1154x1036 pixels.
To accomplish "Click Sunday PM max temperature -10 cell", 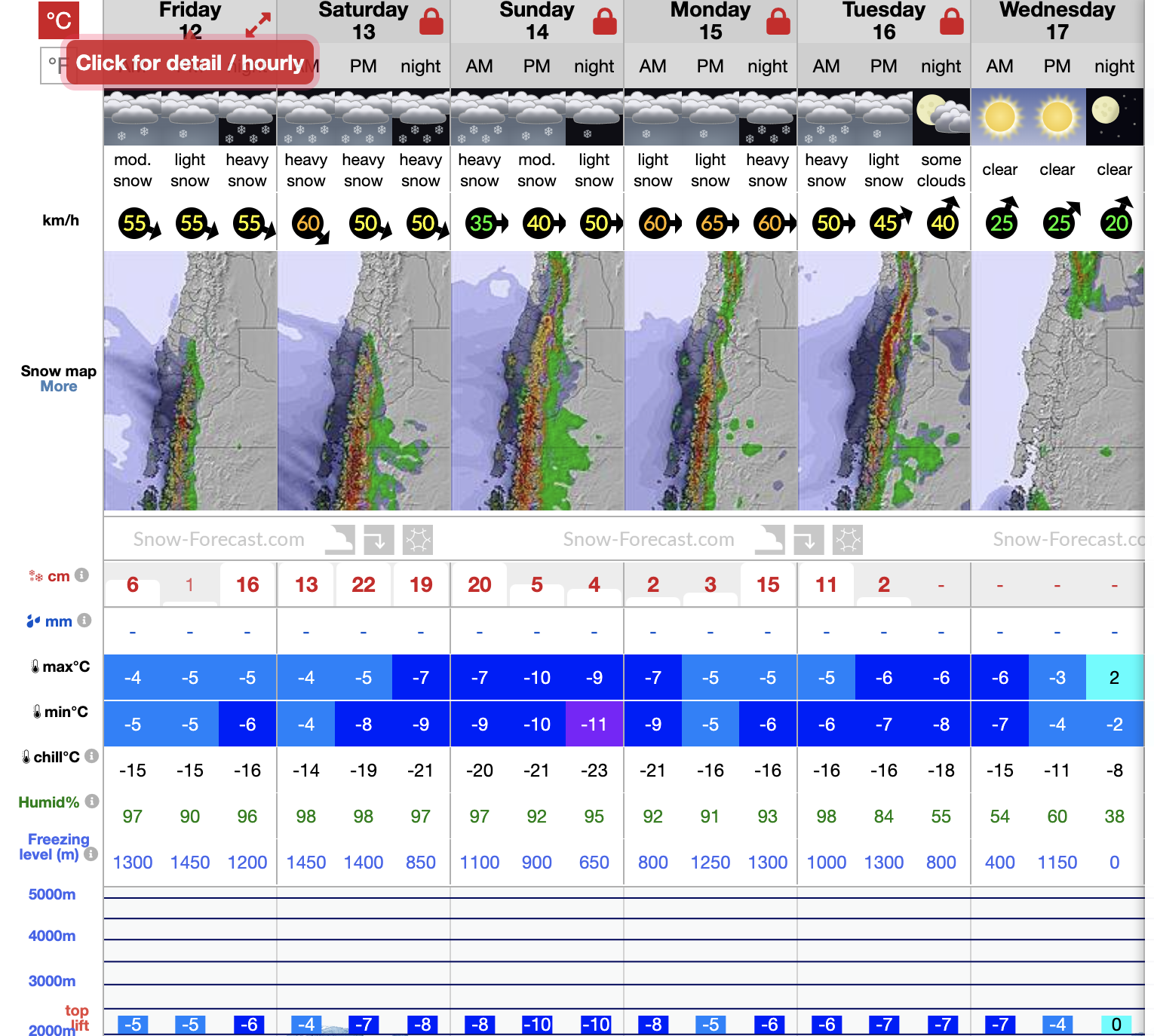I will (x=537, y=677).
